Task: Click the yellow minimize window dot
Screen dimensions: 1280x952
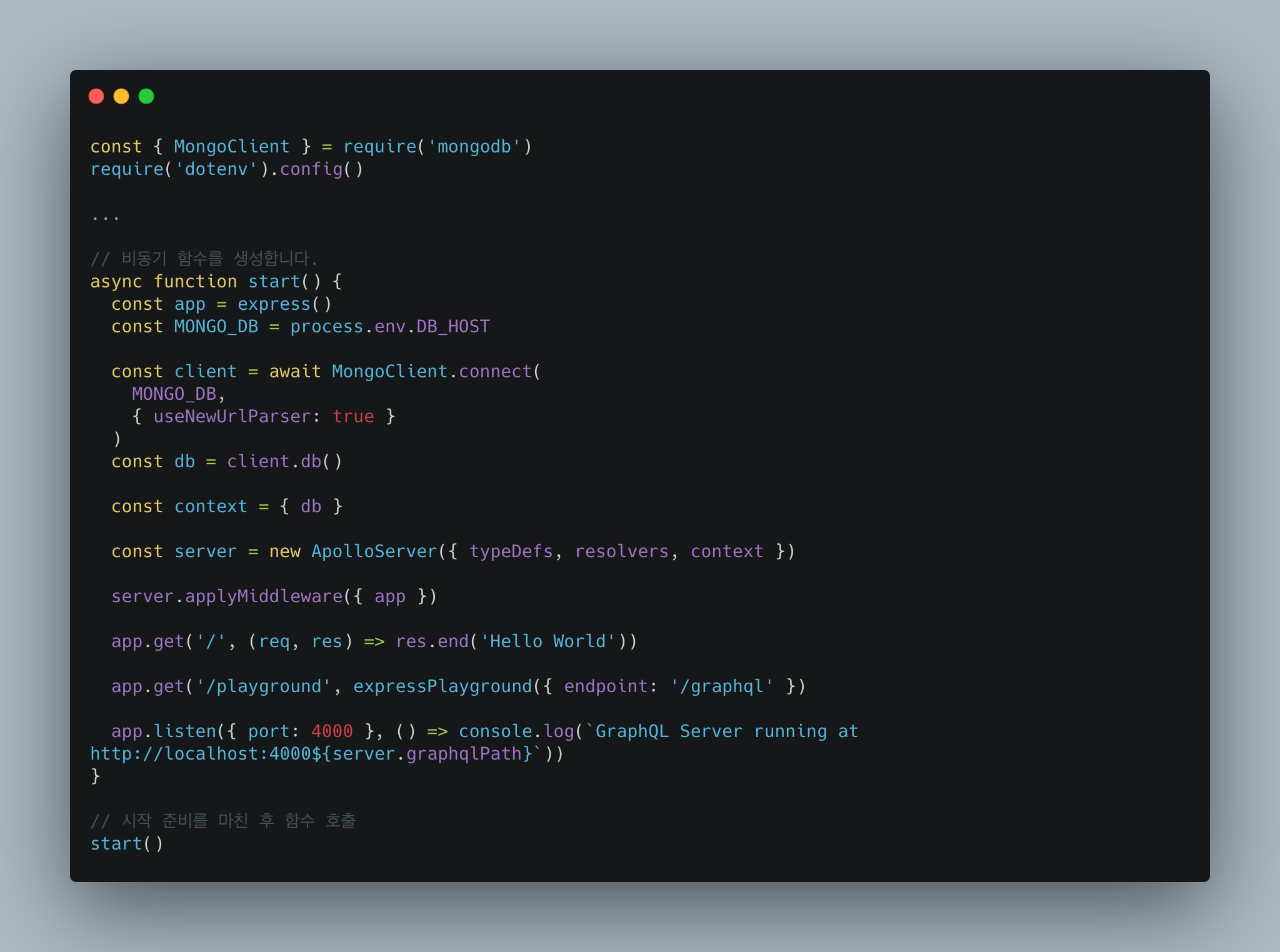Action: click(x=121, y=96)
